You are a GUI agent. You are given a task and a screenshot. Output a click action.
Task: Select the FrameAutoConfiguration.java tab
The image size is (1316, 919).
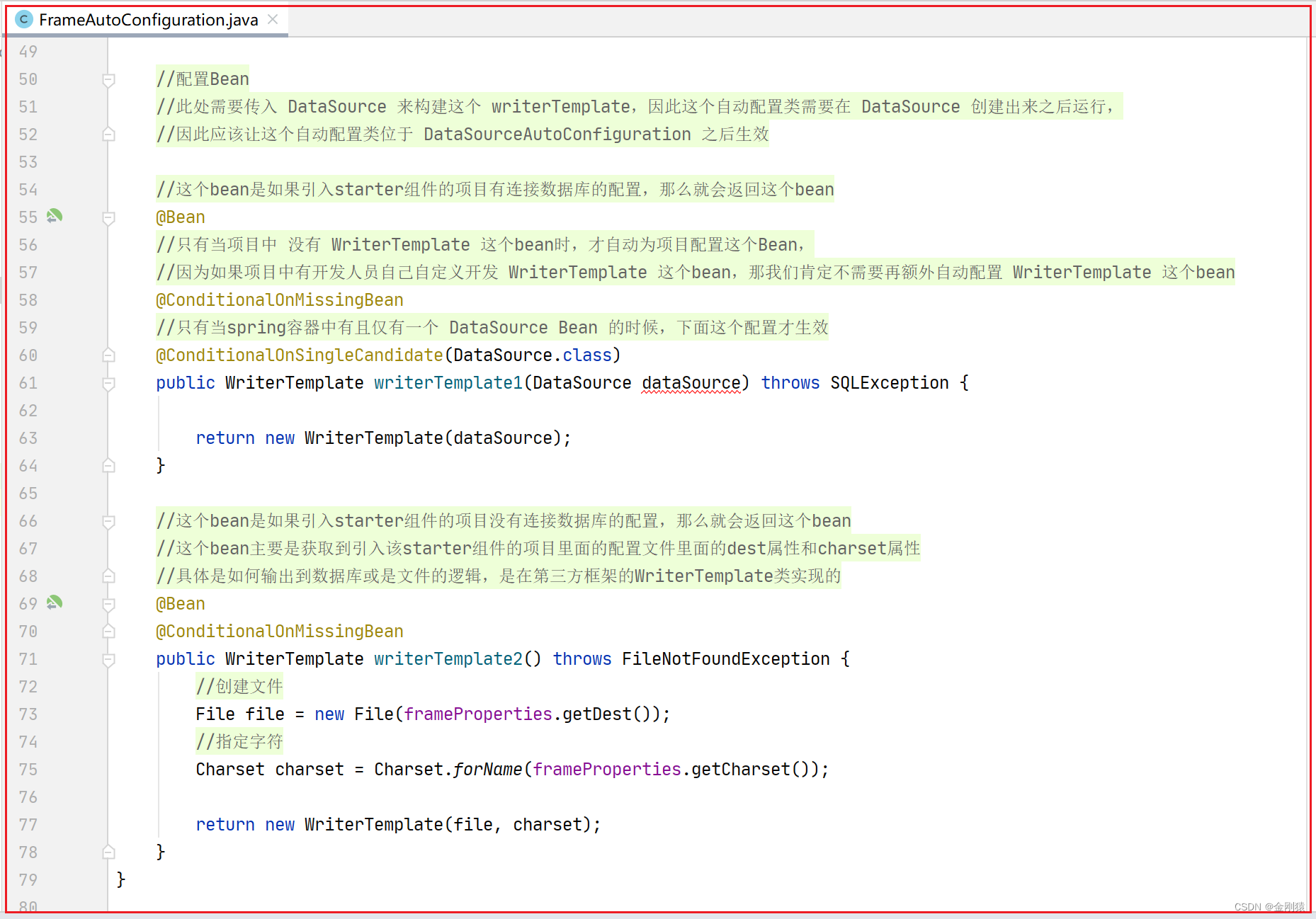[147, 20]
